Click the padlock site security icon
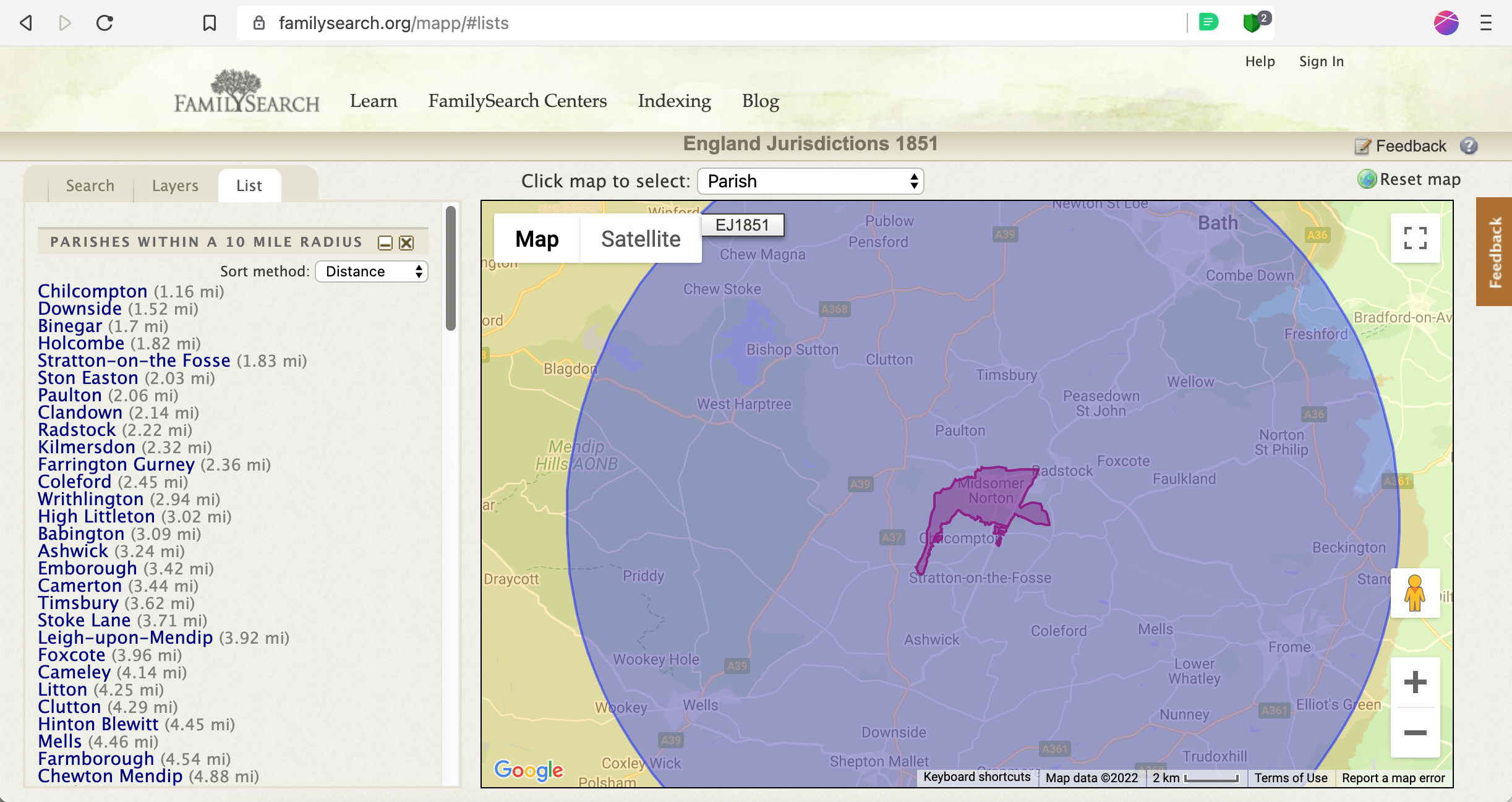1512x802 pixels. [259, 23]
